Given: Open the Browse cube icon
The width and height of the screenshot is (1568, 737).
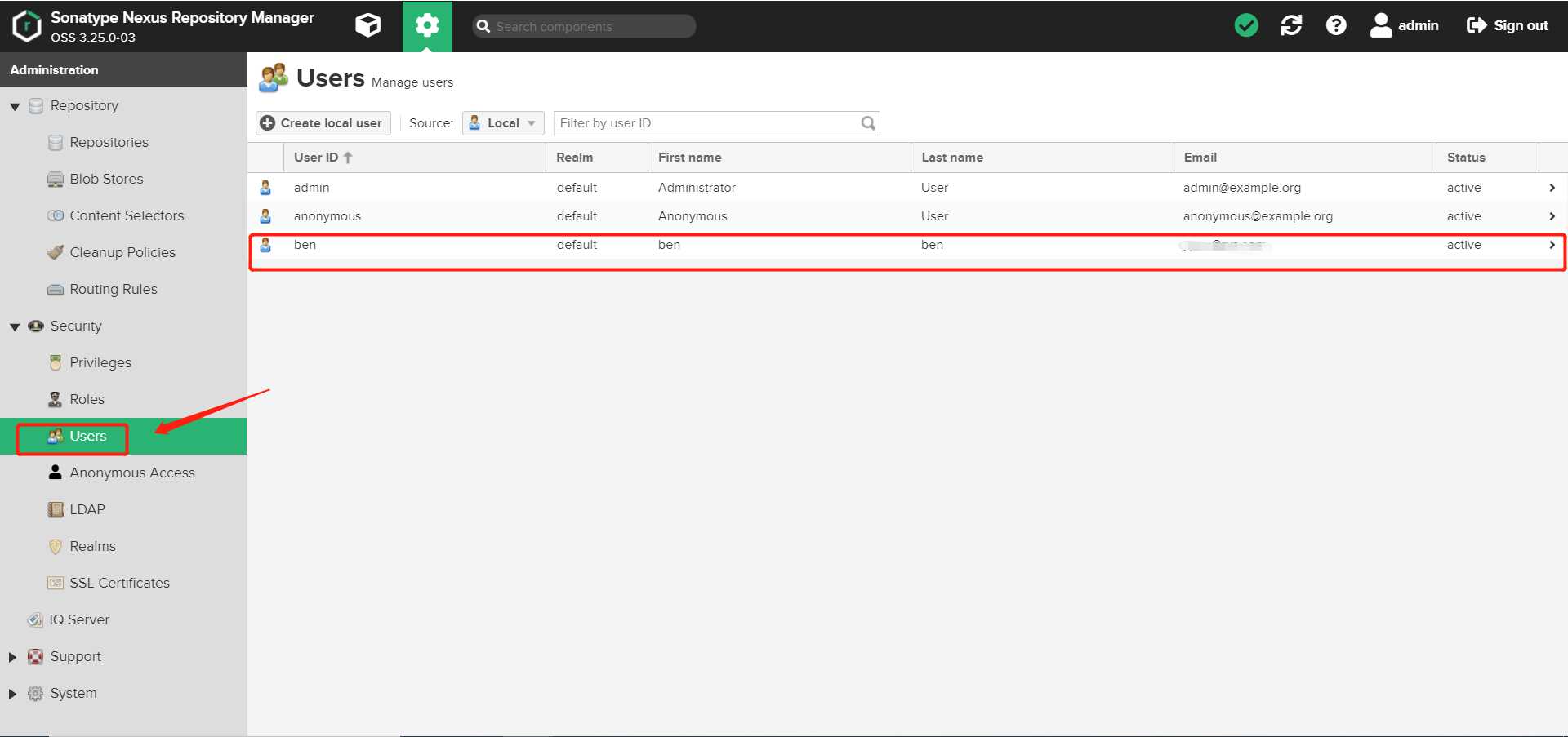Looking at the screenshot, I should [x=368, y=25].
